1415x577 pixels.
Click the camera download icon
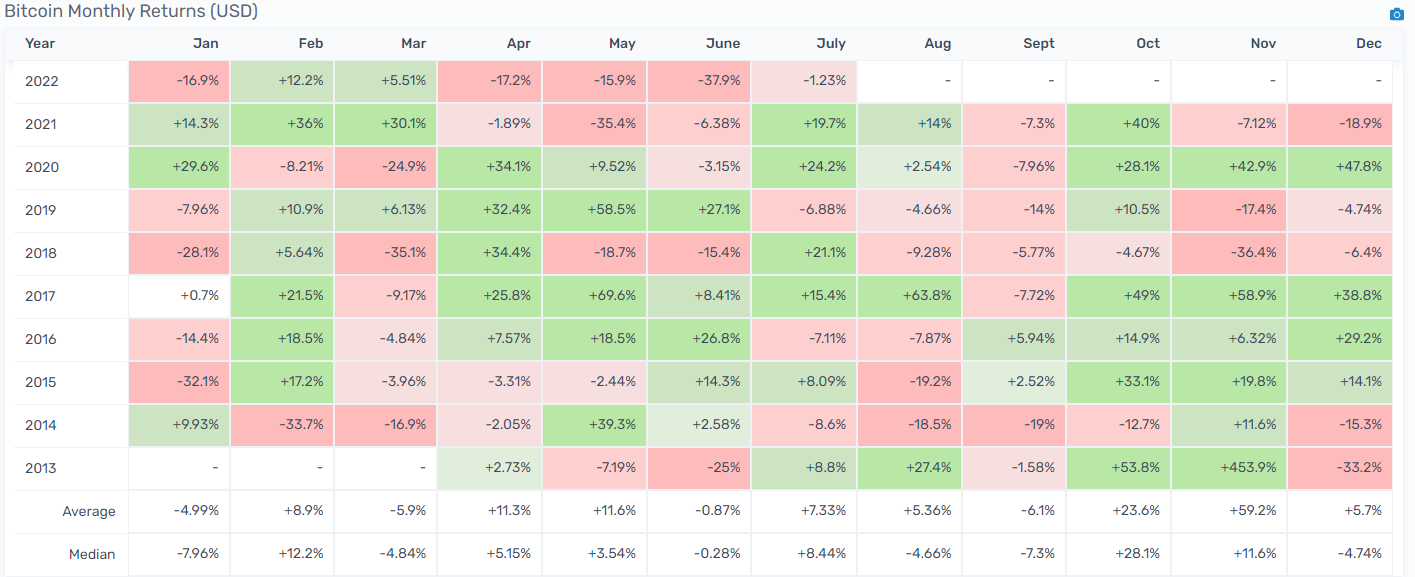coord(1397,14)
